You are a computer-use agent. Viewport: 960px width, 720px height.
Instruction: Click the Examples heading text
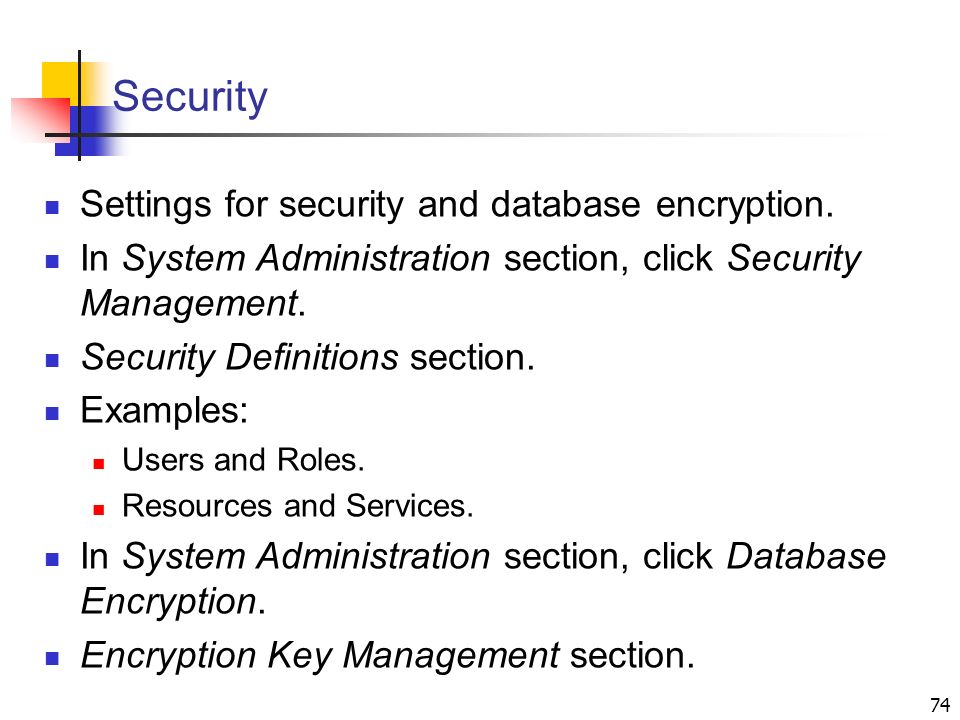coord(164,411)
